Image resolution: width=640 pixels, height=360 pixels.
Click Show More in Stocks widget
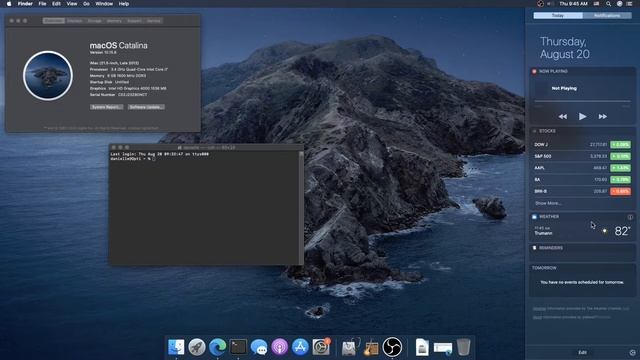[x=549, y=203]
